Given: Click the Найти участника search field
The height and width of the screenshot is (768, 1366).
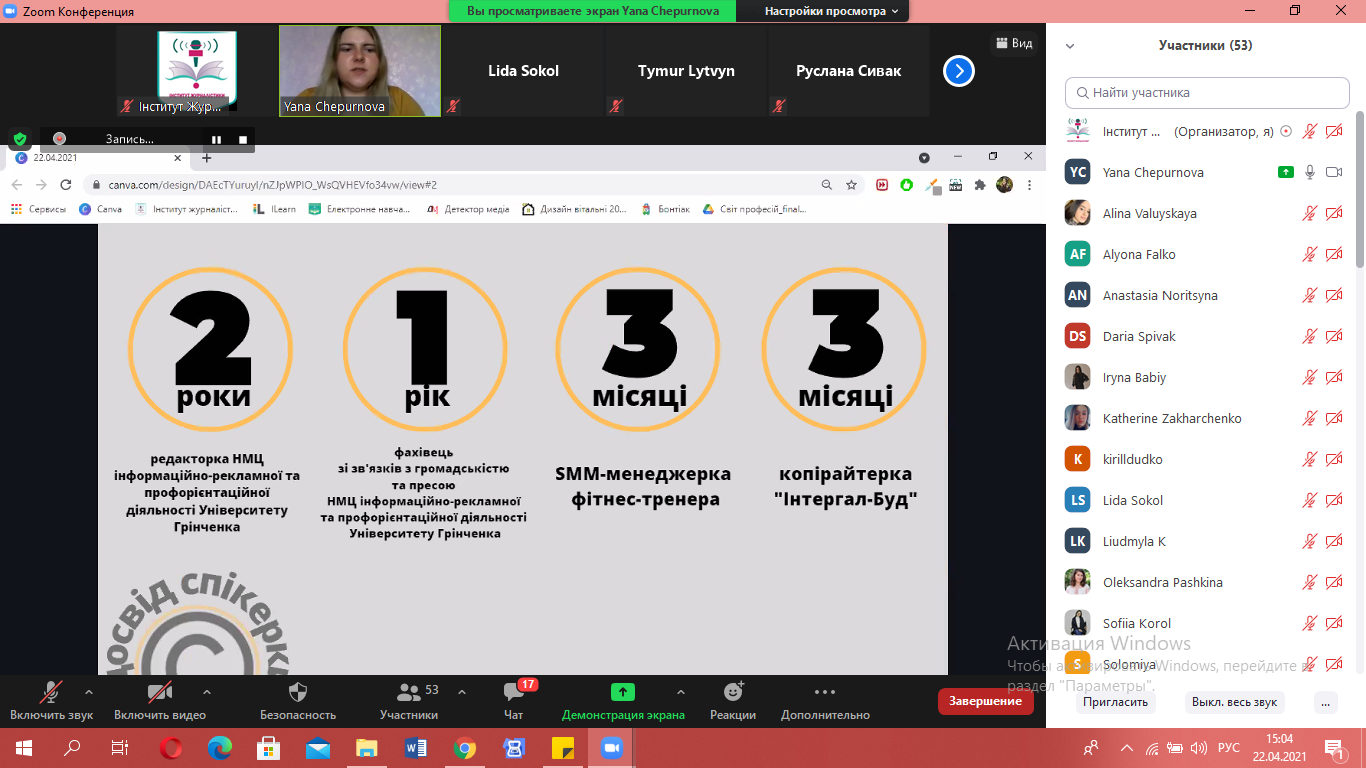Looking at the screenshot, I should (x=1207, y=93).
